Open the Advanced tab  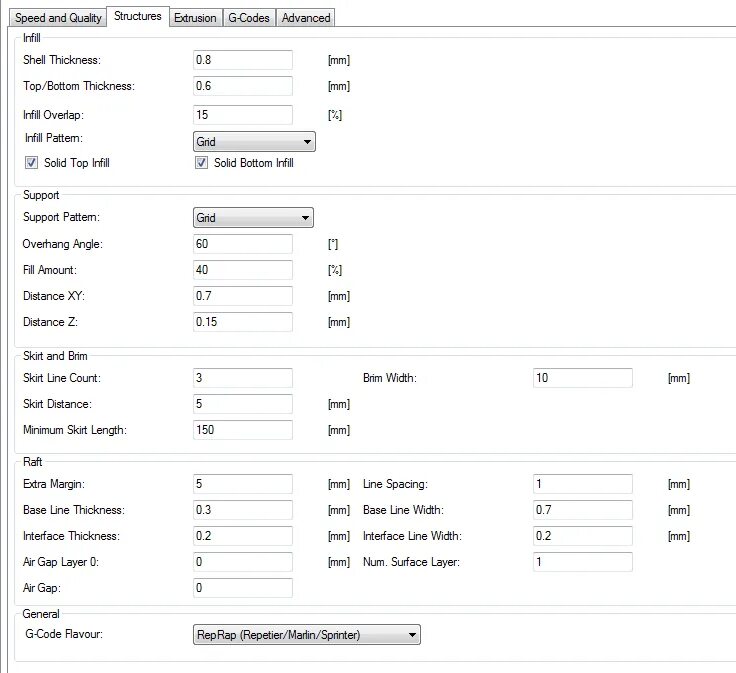tap(305, 18)
